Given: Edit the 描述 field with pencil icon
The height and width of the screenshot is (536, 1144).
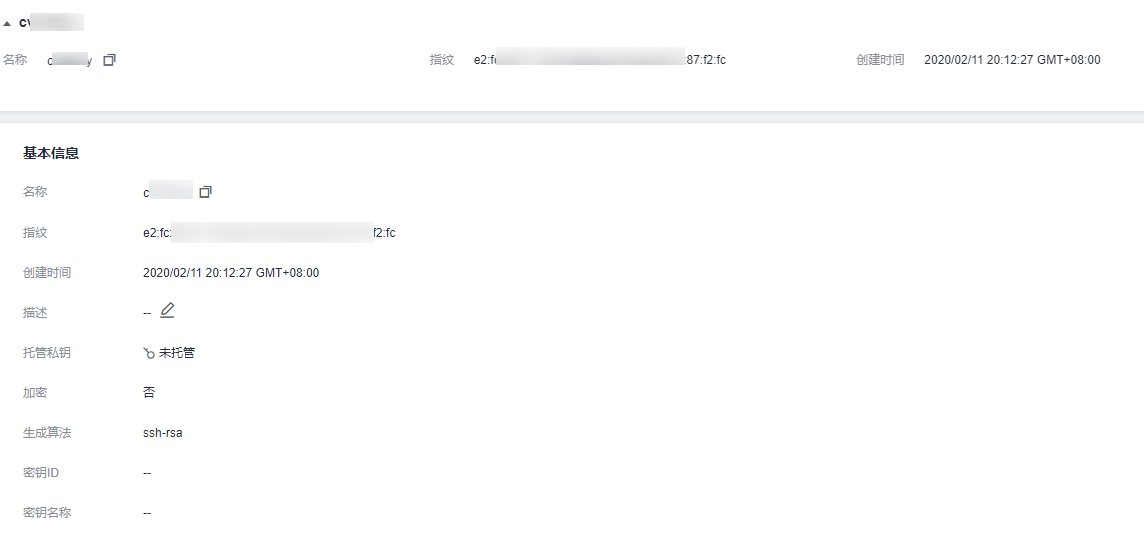Looking at the screenshot, I should [x=167, y=311].
